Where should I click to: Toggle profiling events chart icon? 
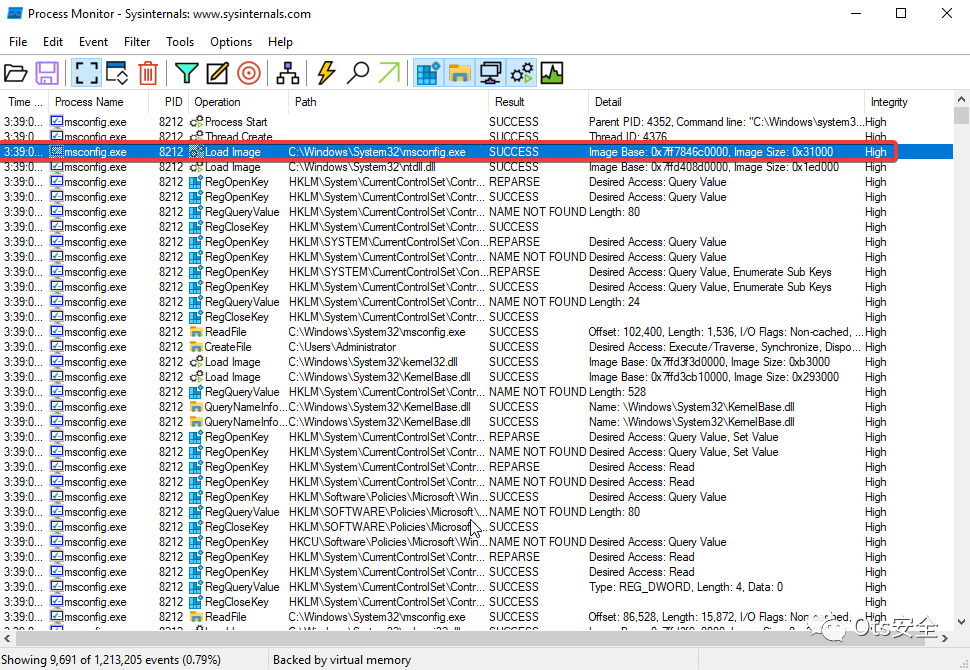[x=552, y=73]
